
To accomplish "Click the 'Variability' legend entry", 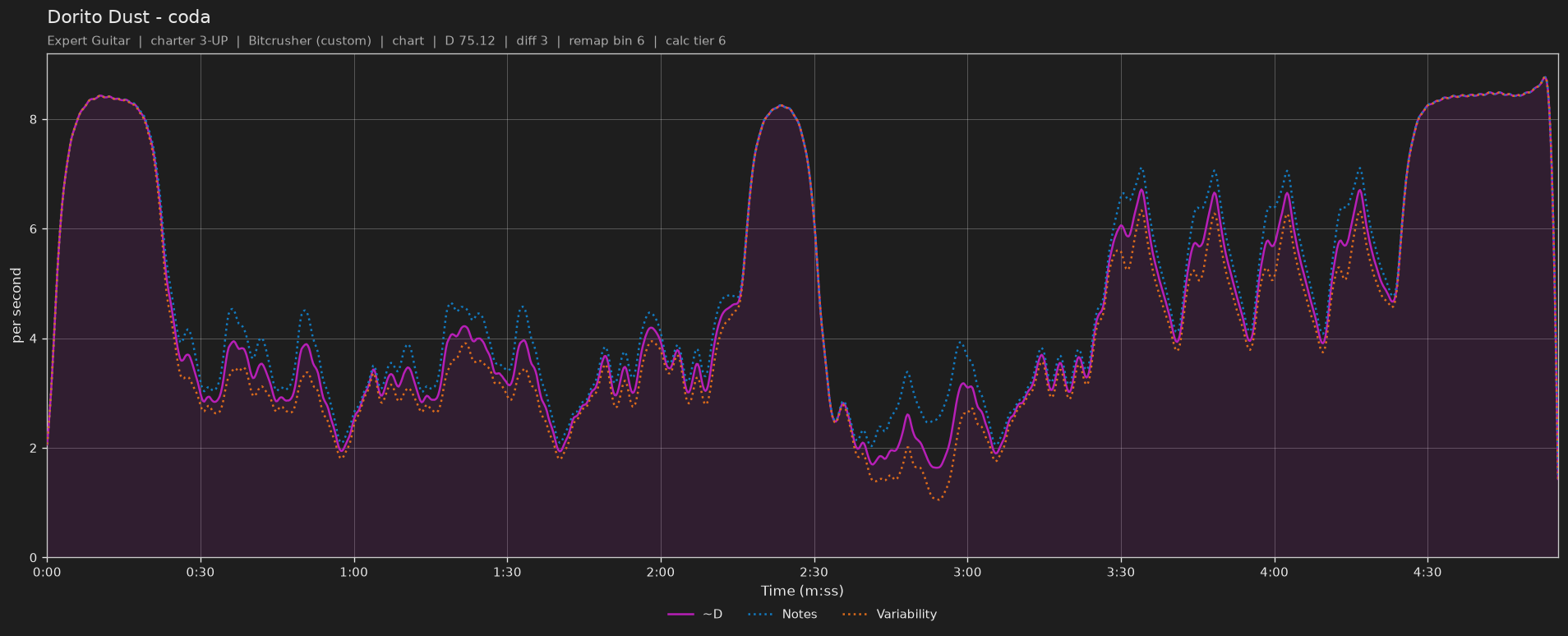I will point(889,614).
